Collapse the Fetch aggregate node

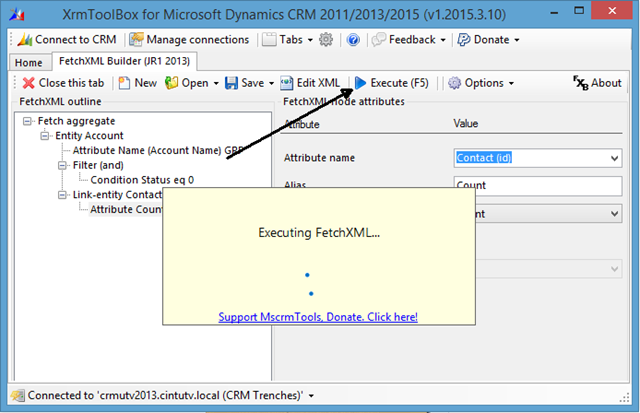click(27, 121)
